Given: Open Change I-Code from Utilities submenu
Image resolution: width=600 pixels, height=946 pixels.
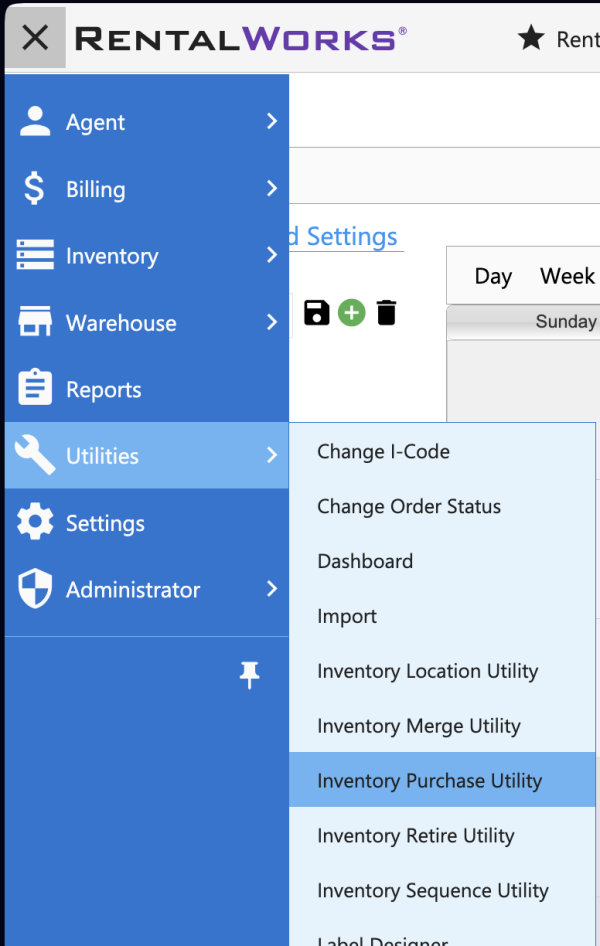Looking at the screenshot, I should click(383, 452).
